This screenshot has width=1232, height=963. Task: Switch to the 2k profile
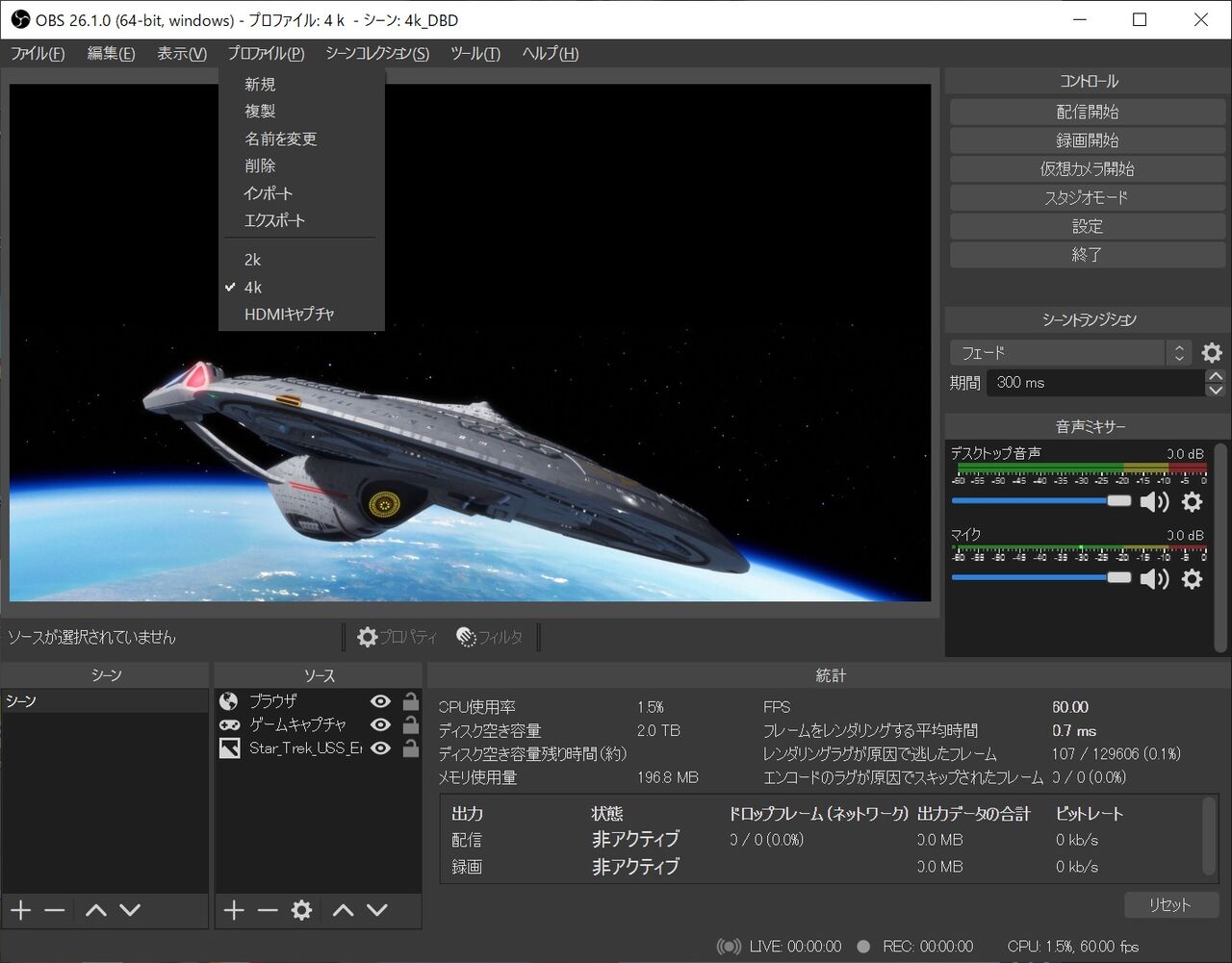(301, 260)
